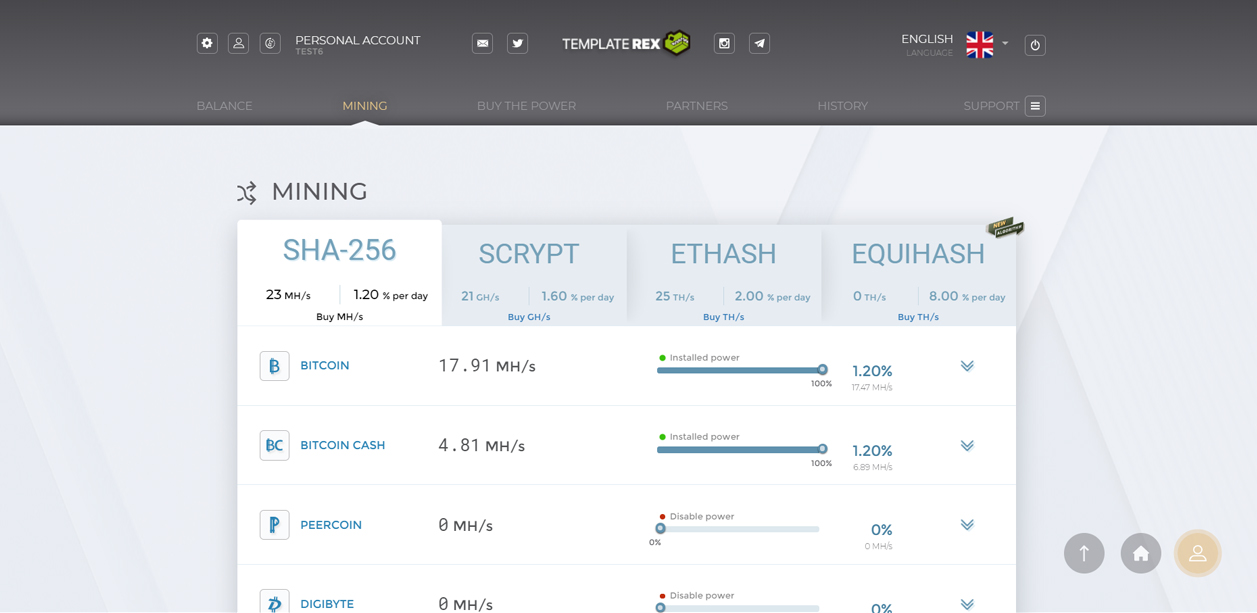Viewport: 1257px width, 613px height.
Task: Open the settings gear icon in header
Action: coord(207,43)
